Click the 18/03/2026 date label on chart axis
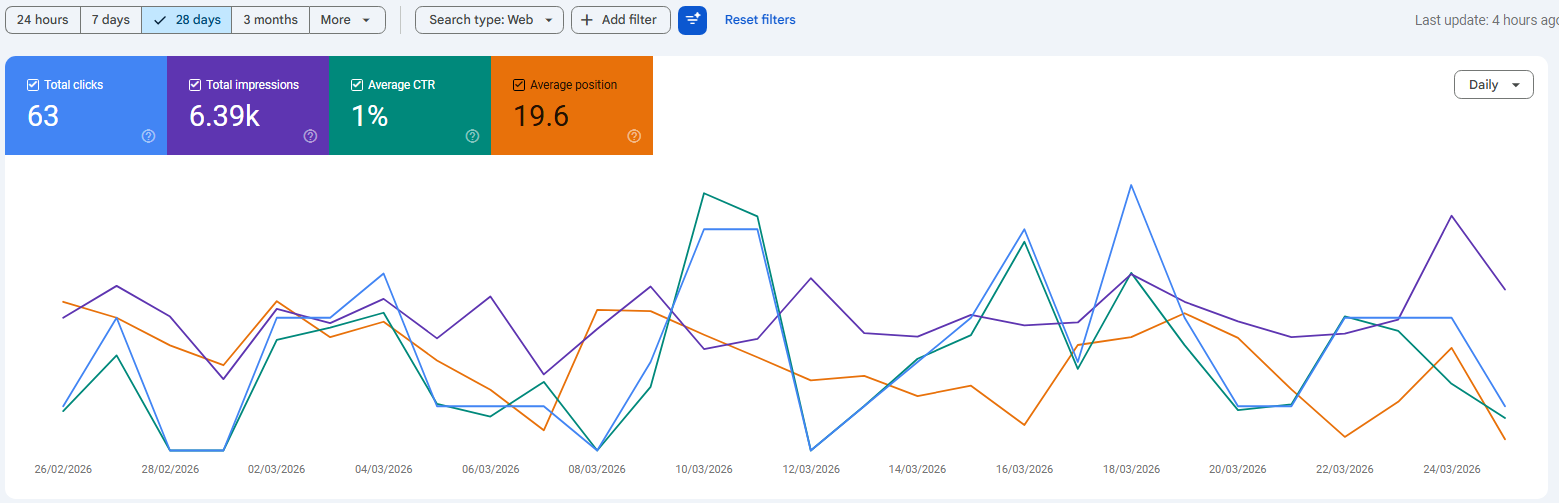The width and height of the screenshot is (1559, 503). [1131, 469]
